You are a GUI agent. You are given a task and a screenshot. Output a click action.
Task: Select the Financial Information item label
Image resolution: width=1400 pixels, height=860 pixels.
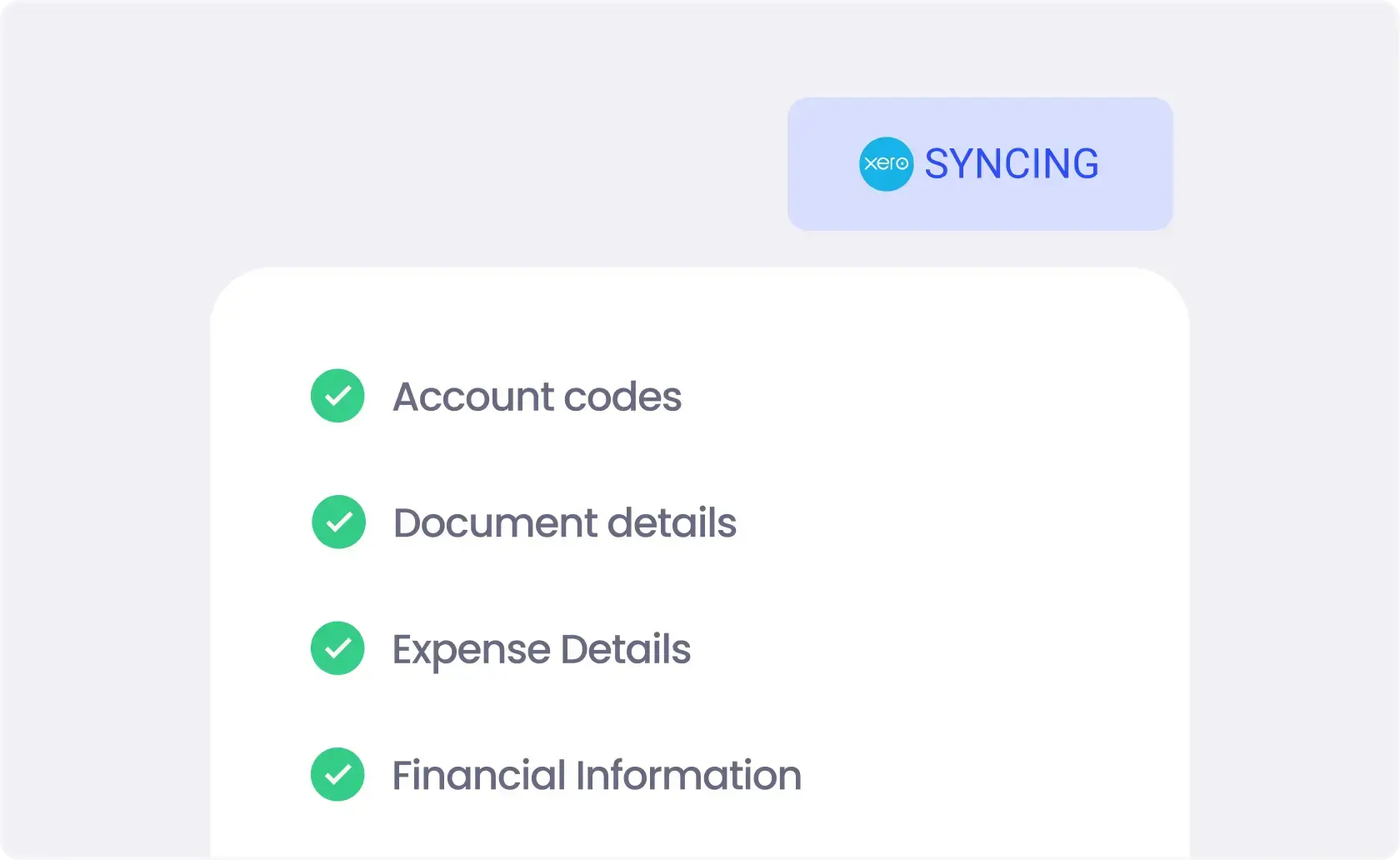[596, 776]
